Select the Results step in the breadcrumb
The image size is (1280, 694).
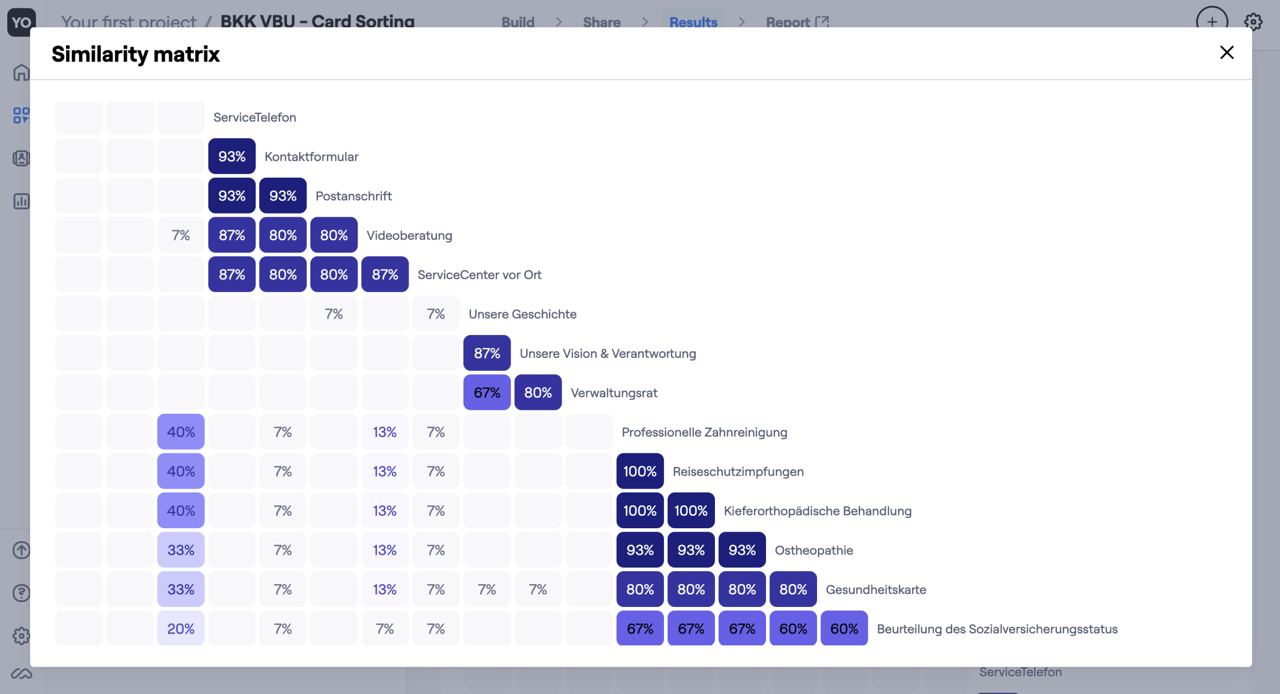pos(693,21)
